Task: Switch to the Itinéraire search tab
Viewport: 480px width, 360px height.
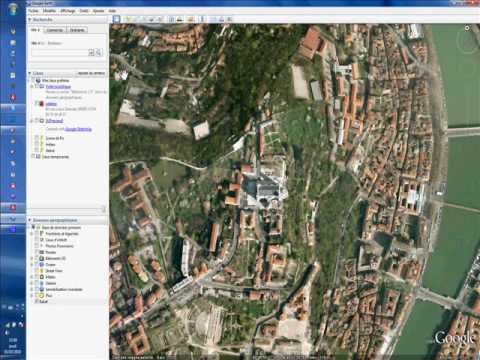Action: (x=77, y=30)
